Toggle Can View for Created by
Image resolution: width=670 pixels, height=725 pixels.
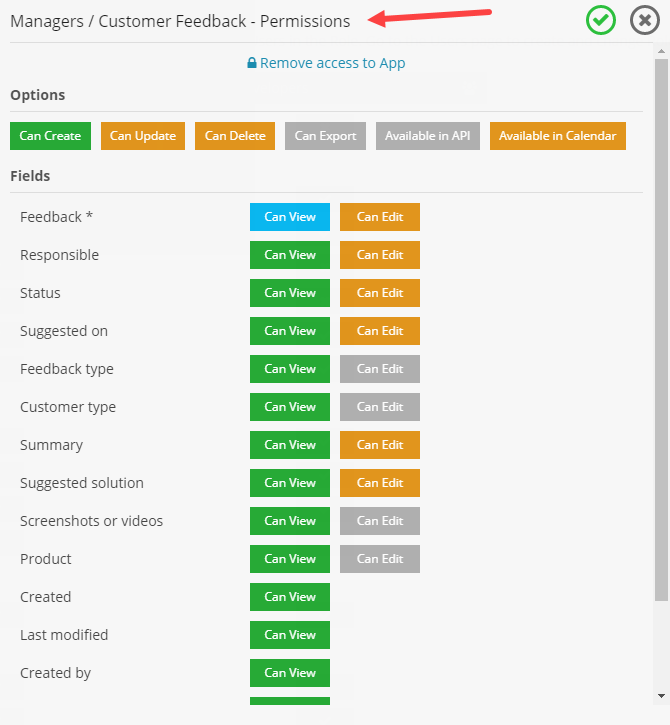[290, 673]
